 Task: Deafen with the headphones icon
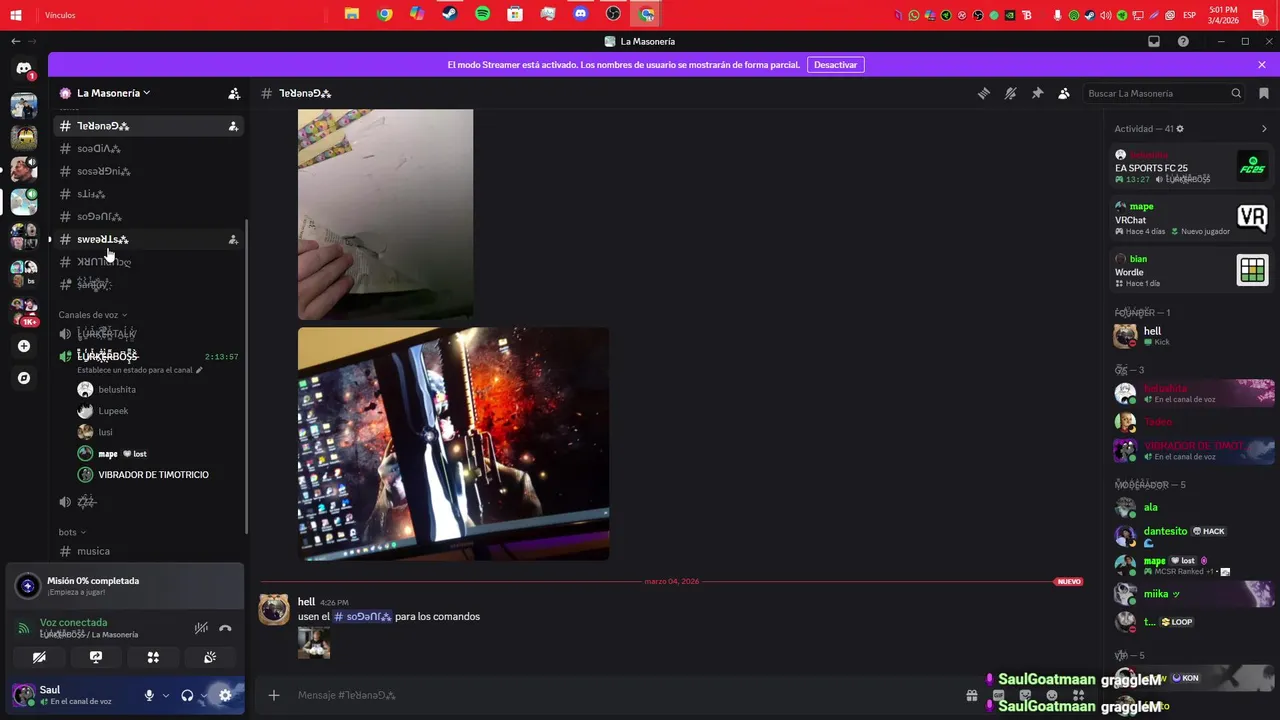[187, 695]
